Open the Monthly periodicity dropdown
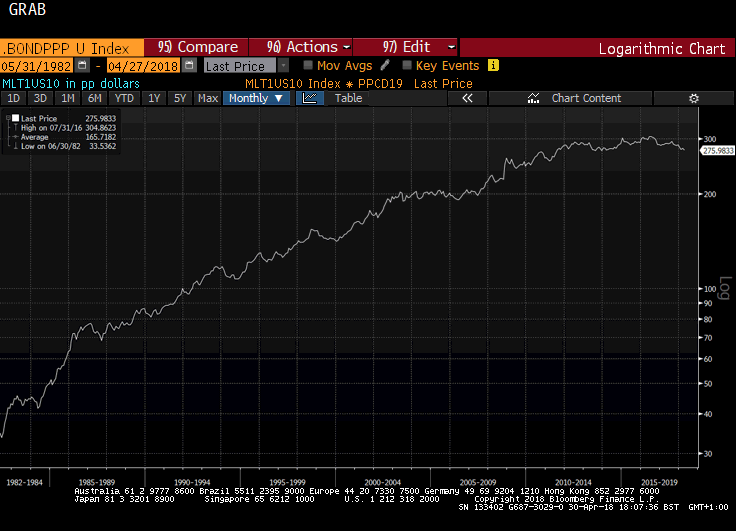The width and height of the screenshot is (736, 531). (257, 98)
